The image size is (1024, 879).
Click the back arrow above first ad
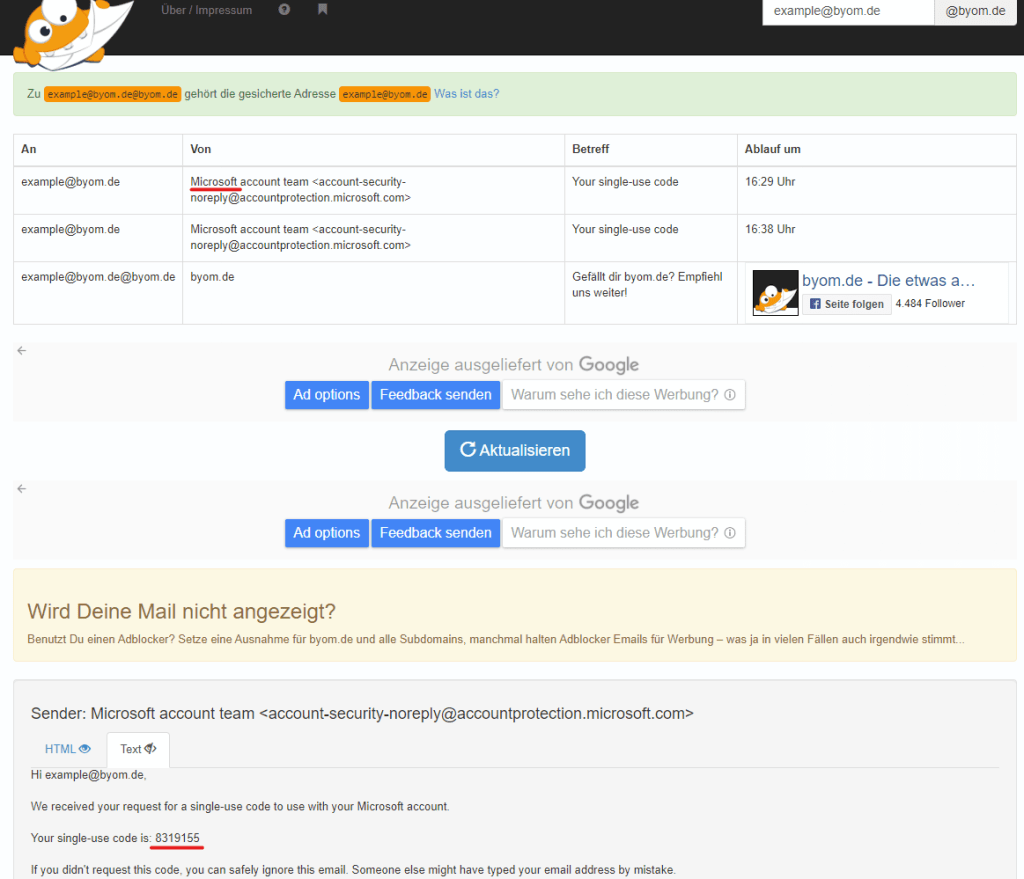(22, 350)
